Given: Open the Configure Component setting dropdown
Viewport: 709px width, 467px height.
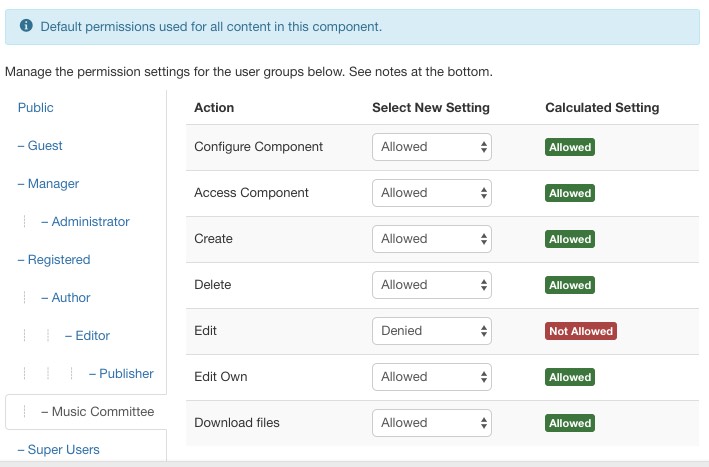Looking at the screenshot, I should pos(432,147).
